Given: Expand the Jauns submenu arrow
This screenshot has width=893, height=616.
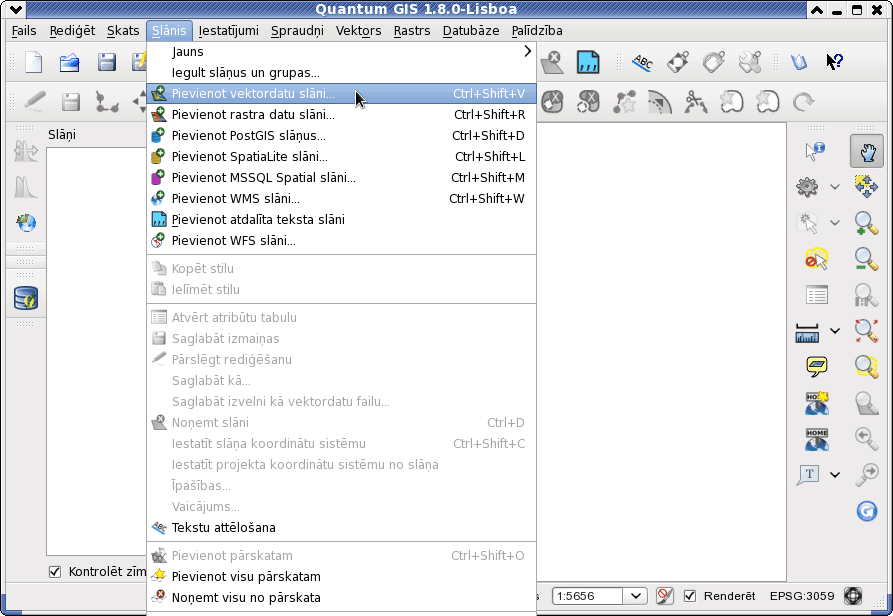Looking at the screenshot, I should pos(527,51).
